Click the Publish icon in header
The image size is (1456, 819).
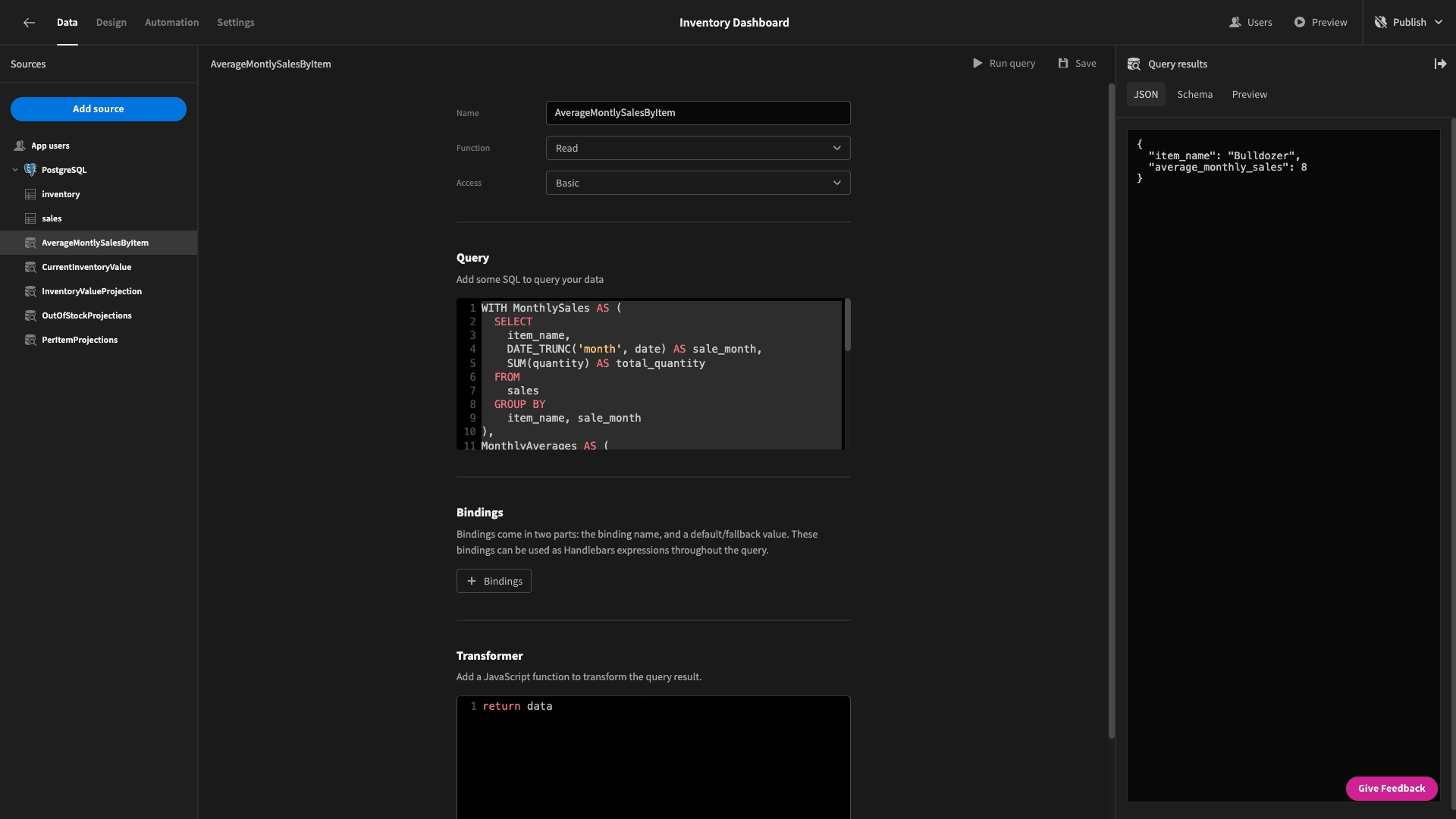pyautogui.click(x=1381, y=23)
